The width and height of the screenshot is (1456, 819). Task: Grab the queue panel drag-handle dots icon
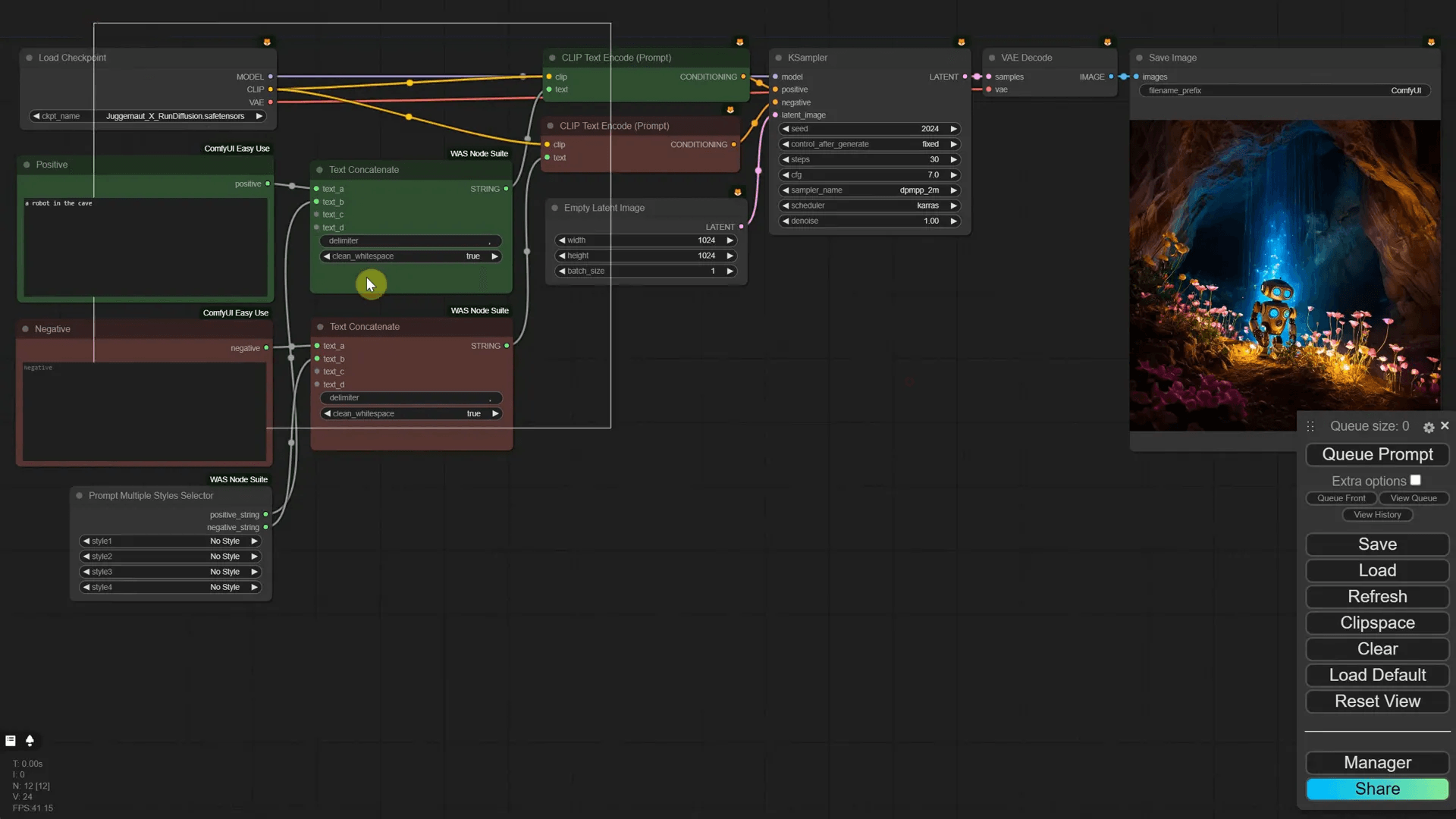point(1310,426)
